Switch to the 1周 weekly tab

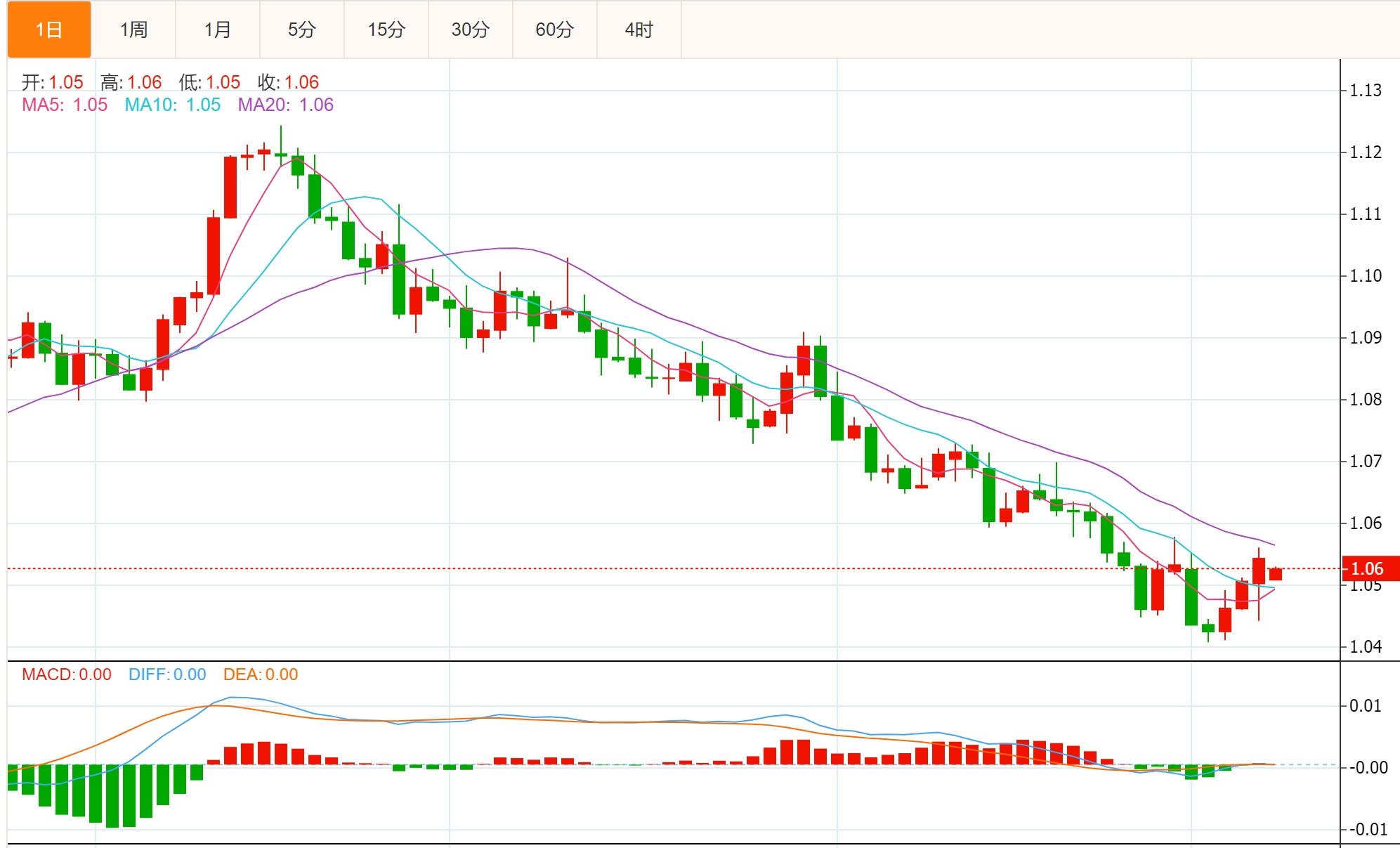pyautogui.click(x=133, y=30)
